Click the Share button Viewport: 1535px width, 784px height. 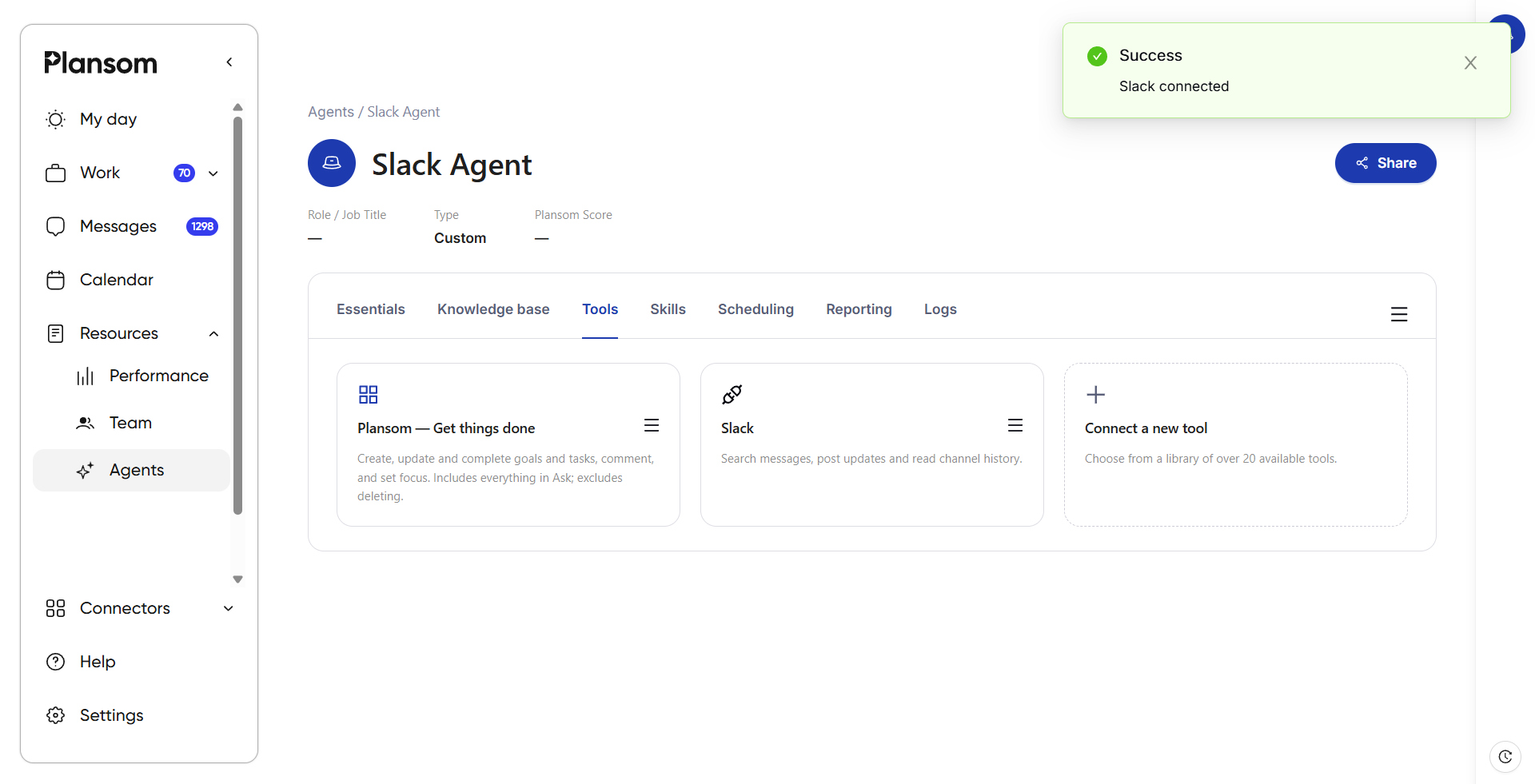(1385, 163)
